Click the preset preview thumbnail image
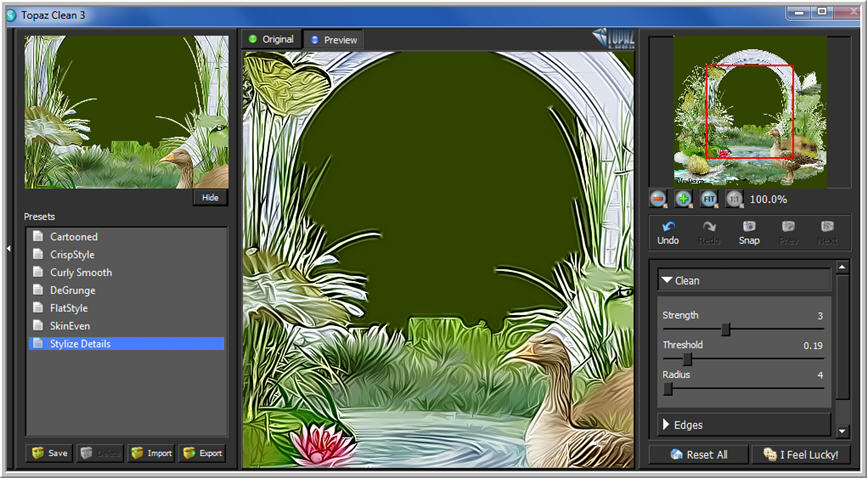Viewport: 867px width, 478px height. pyautogui.click(x=127, y=112)
